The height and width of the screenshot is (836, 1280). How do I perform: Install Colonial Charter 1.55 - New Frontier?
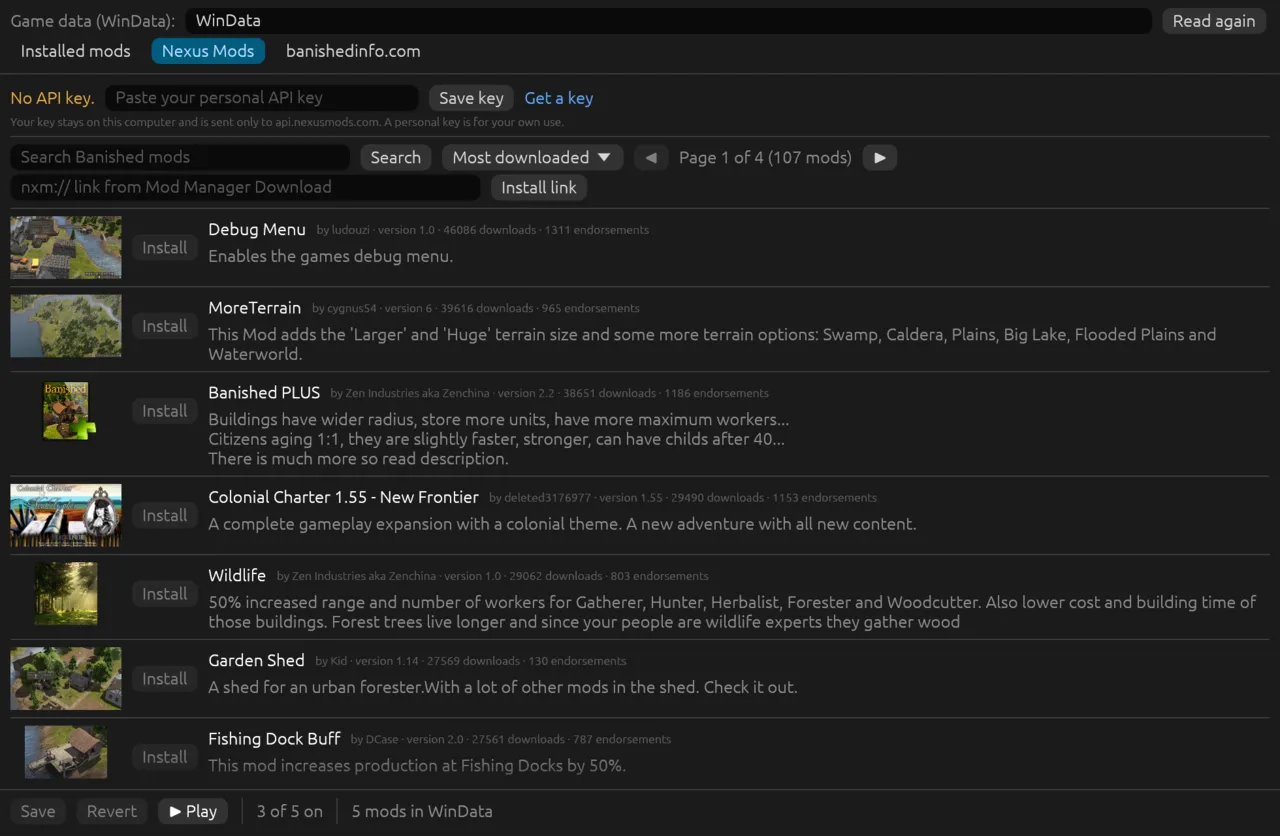[165, 515]
